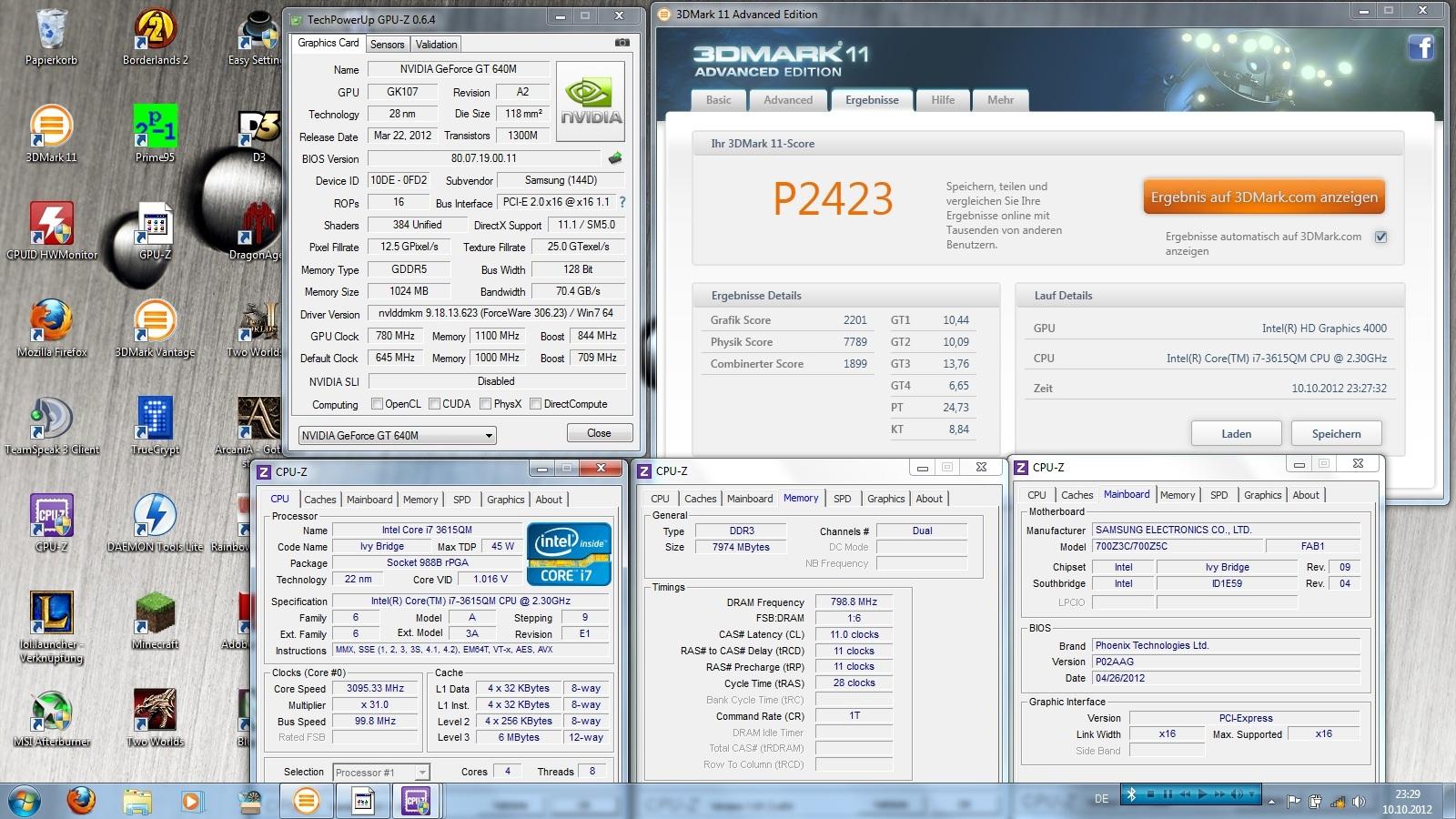The height and width of the screenshot is (819, 1456).
Task: Toggle the DirectCompute checkbox in GPU-Z
Action: pos(536,403)
